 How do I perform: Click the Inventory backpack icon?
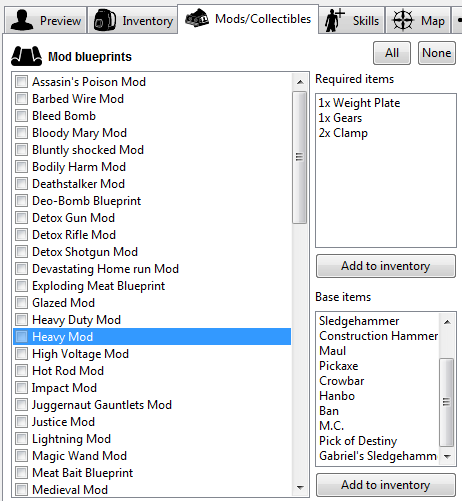[104, 20]
